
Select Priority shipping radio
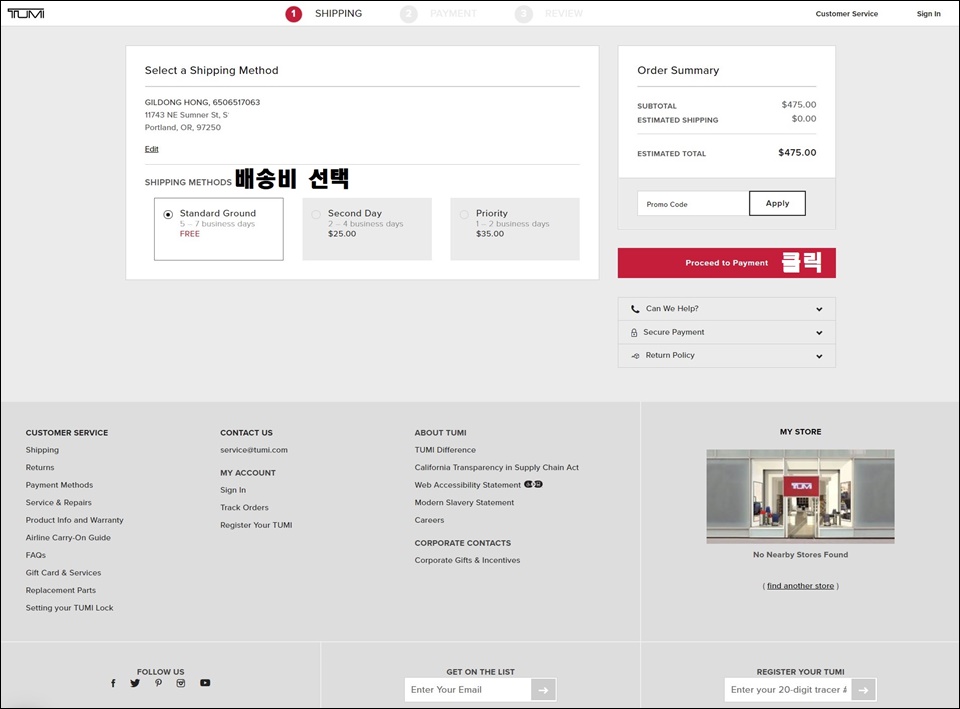click(x=464, y=214)
